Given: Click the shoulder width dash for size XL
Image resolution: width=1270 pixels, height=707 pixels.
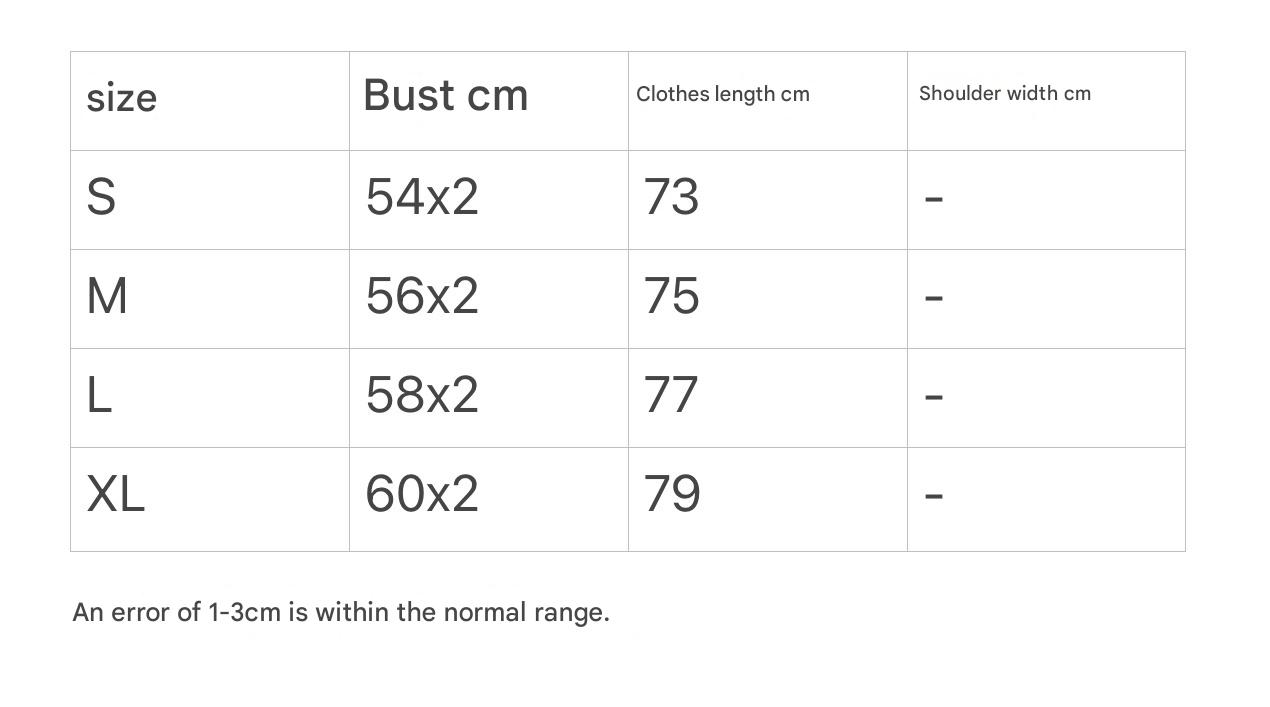Looking at the screenshot, I should (934, 495).
